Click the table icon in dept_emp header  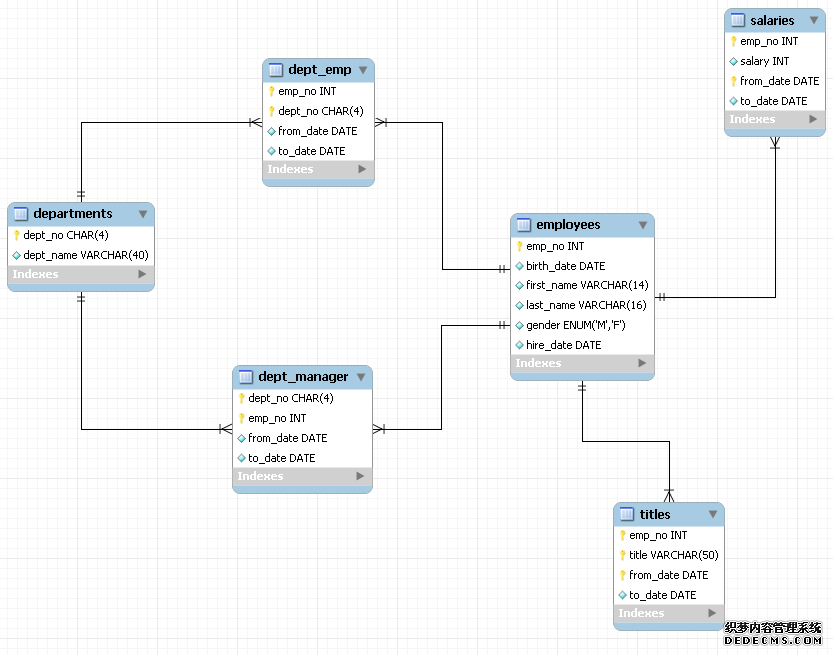(276, 70)
